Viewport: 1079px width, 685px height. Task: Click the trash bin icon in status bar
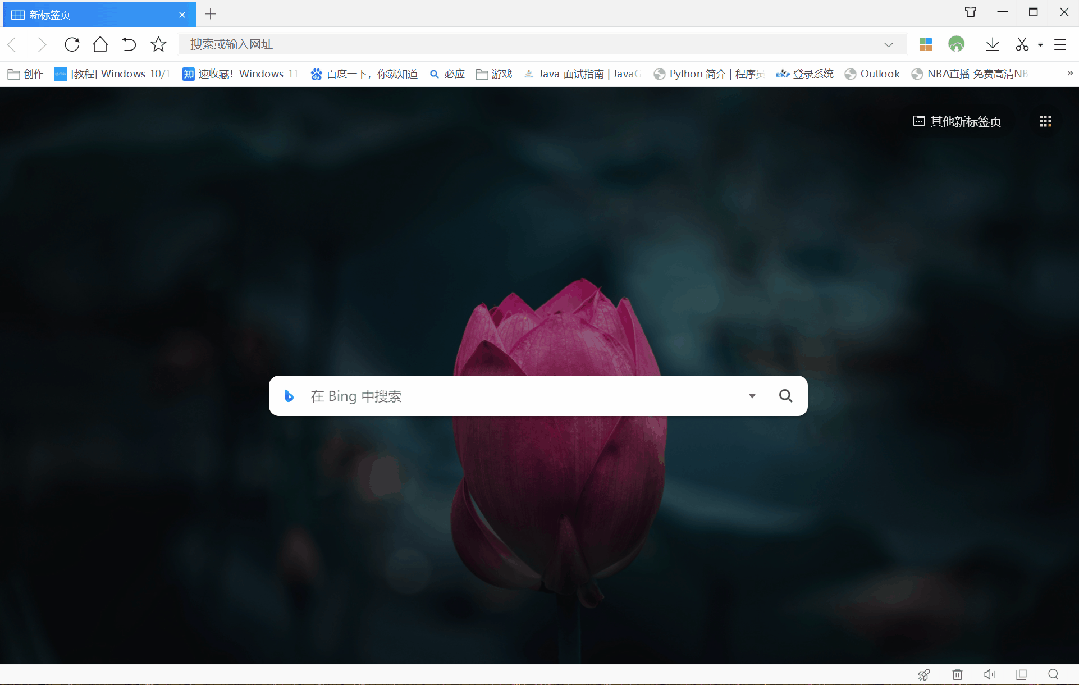(x=957, y=675)
